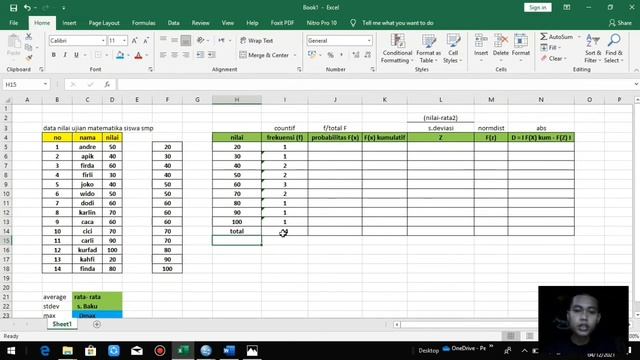The height and width of the screenshot is (360, 640).
Task: Undo the last action
Action: click(27, 8)
